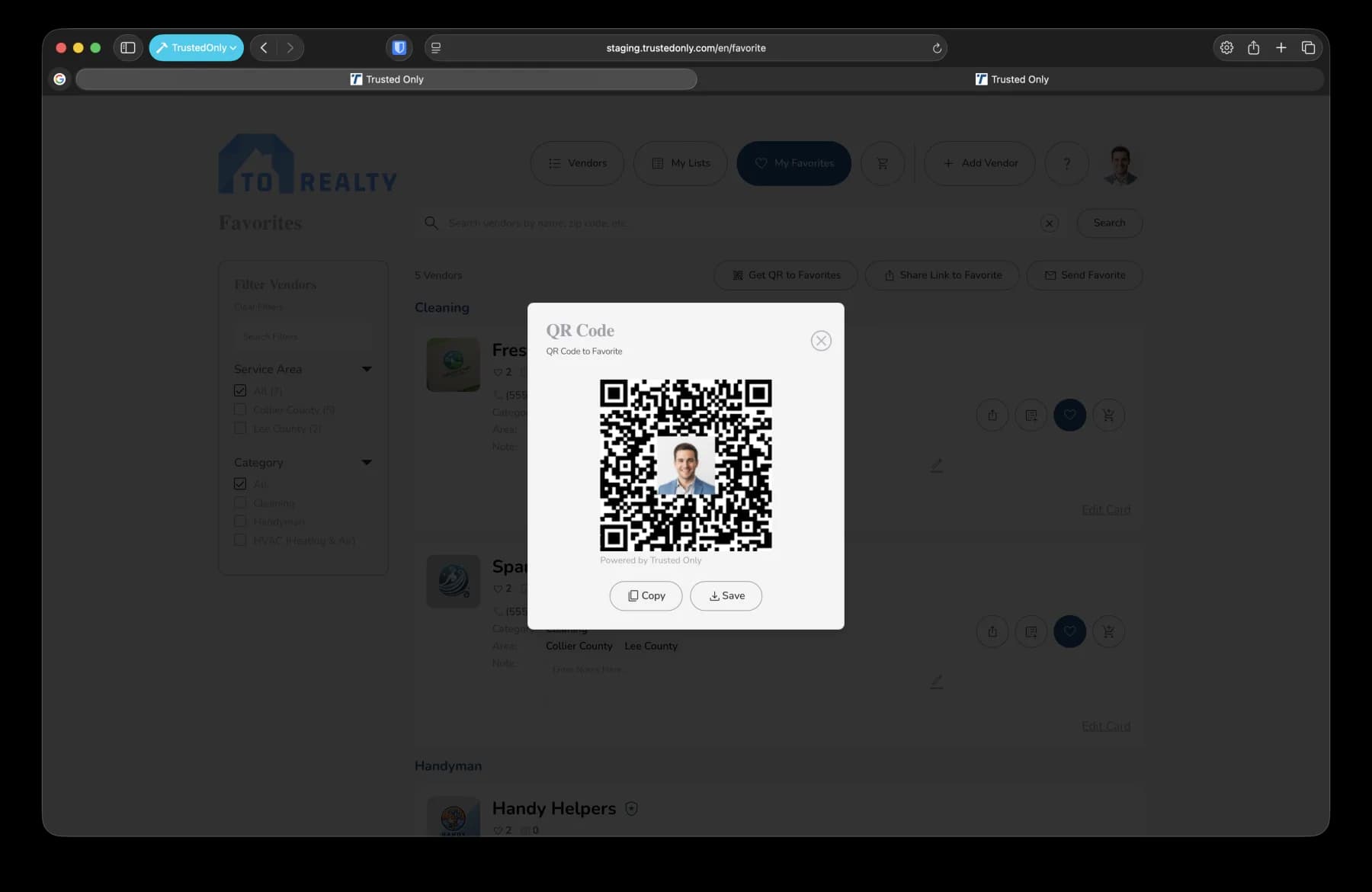Switch to second Trusted Only tab
The height and width of the screenshot is (892, 1372).
[x=1011, y=79]
